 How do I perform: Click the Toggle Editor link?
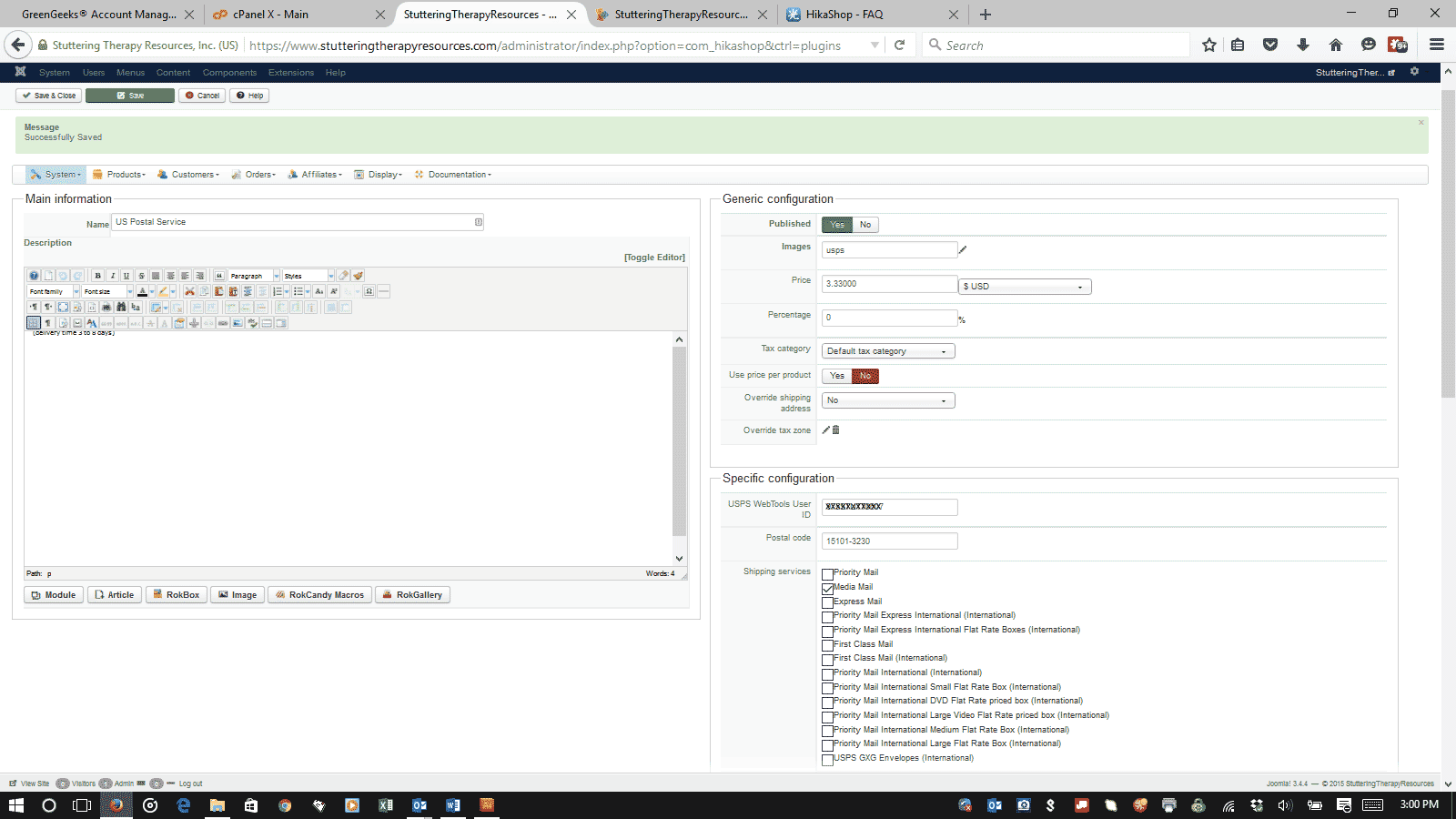pyautogui.click(x=654, y=258)
